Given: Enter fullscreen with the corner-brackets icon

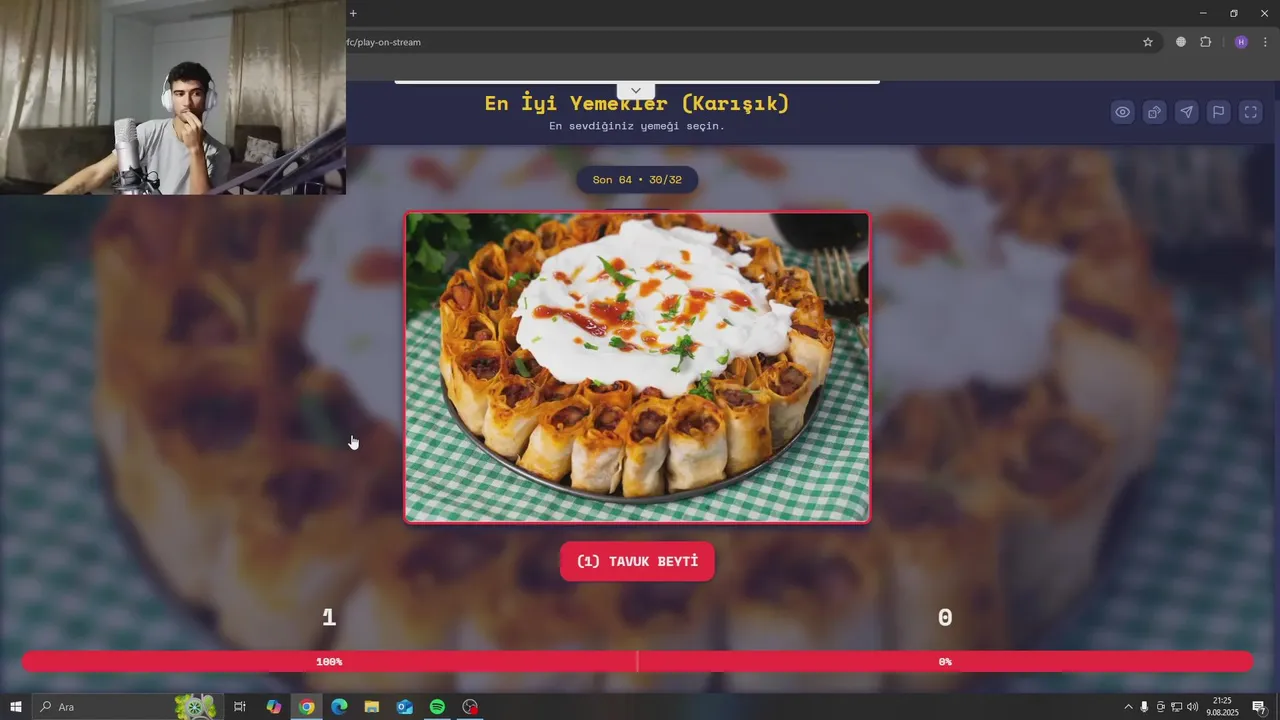Looking at the screenshot, I should tap(1251, 112).
